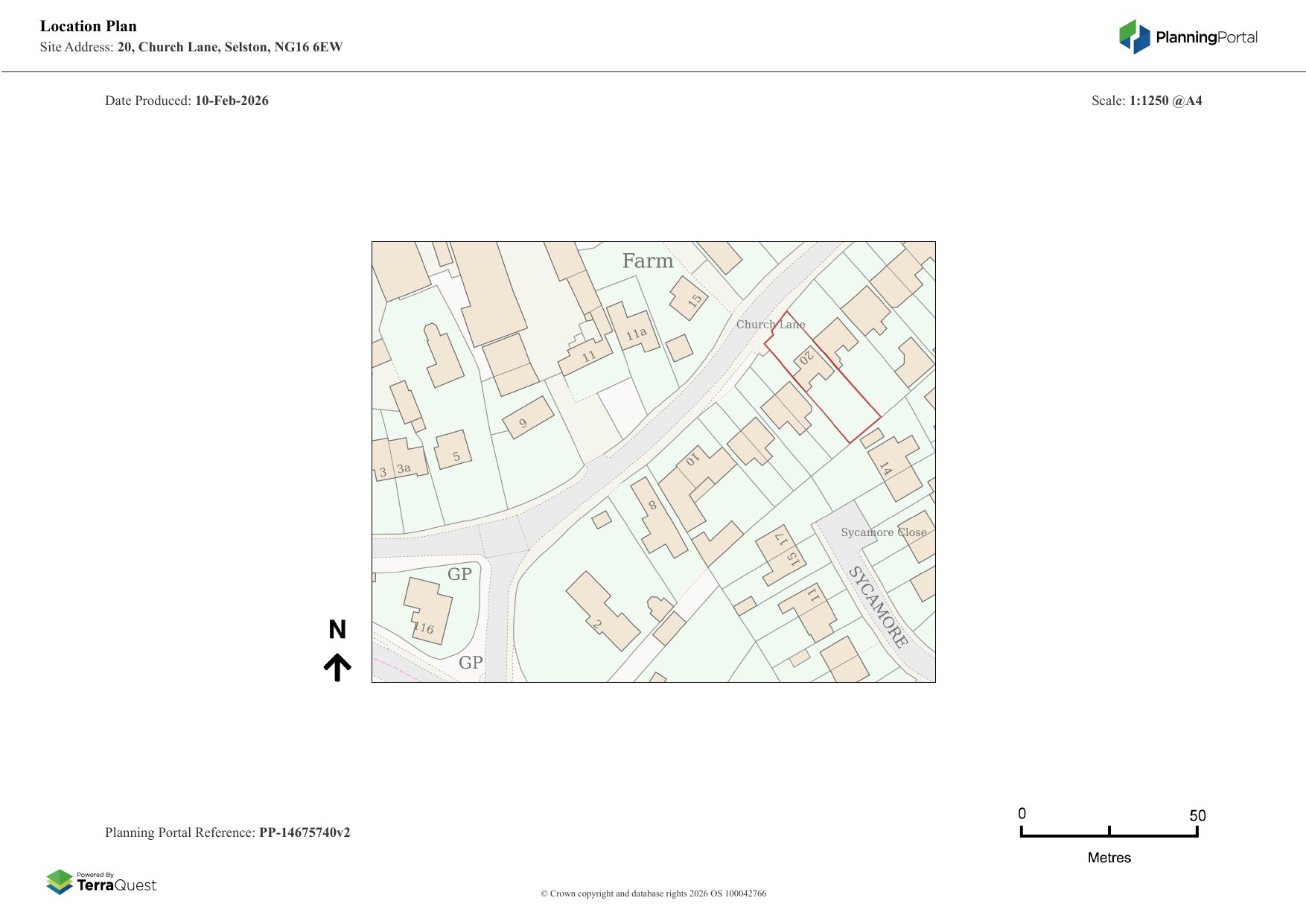Click the TerraQuest layered logo icon
Screen dimensions: 1306x924
tap(60, 882)
